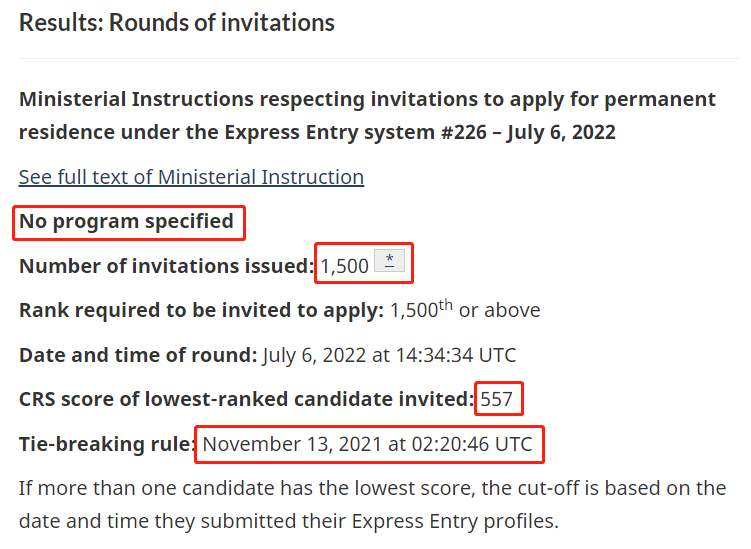Click the horizontal divider below the heading
751x549 pixels.
coord(379,58)
